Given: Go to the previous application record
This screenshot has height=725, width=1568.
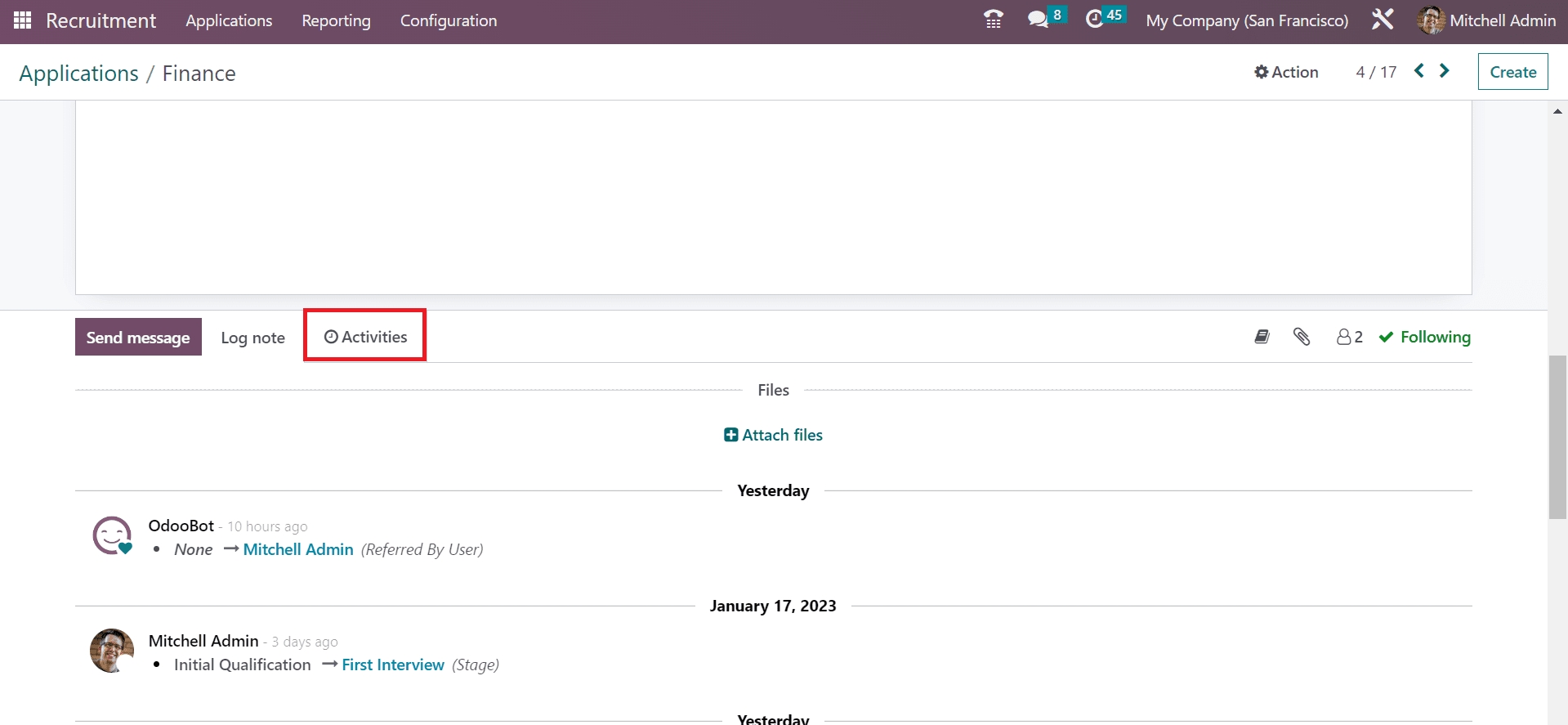Looking at the screenshot, I should pyautogui.click(x=1419, y=71).
